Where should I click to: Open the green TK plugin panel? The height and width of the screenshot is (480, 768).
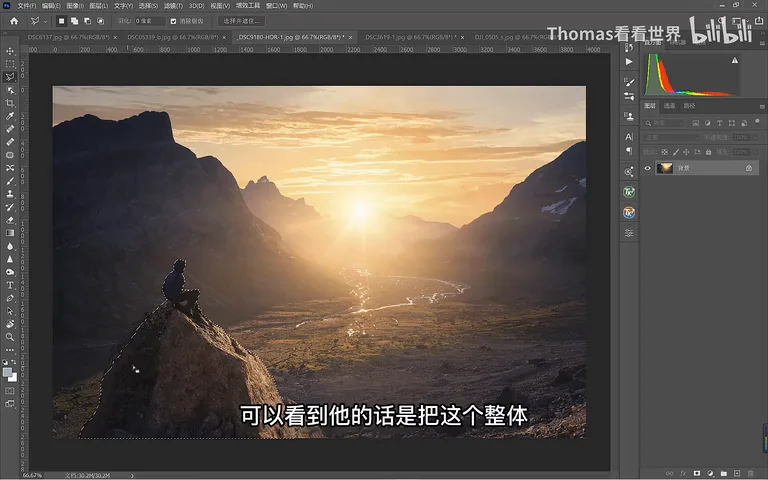click(629, 192)
